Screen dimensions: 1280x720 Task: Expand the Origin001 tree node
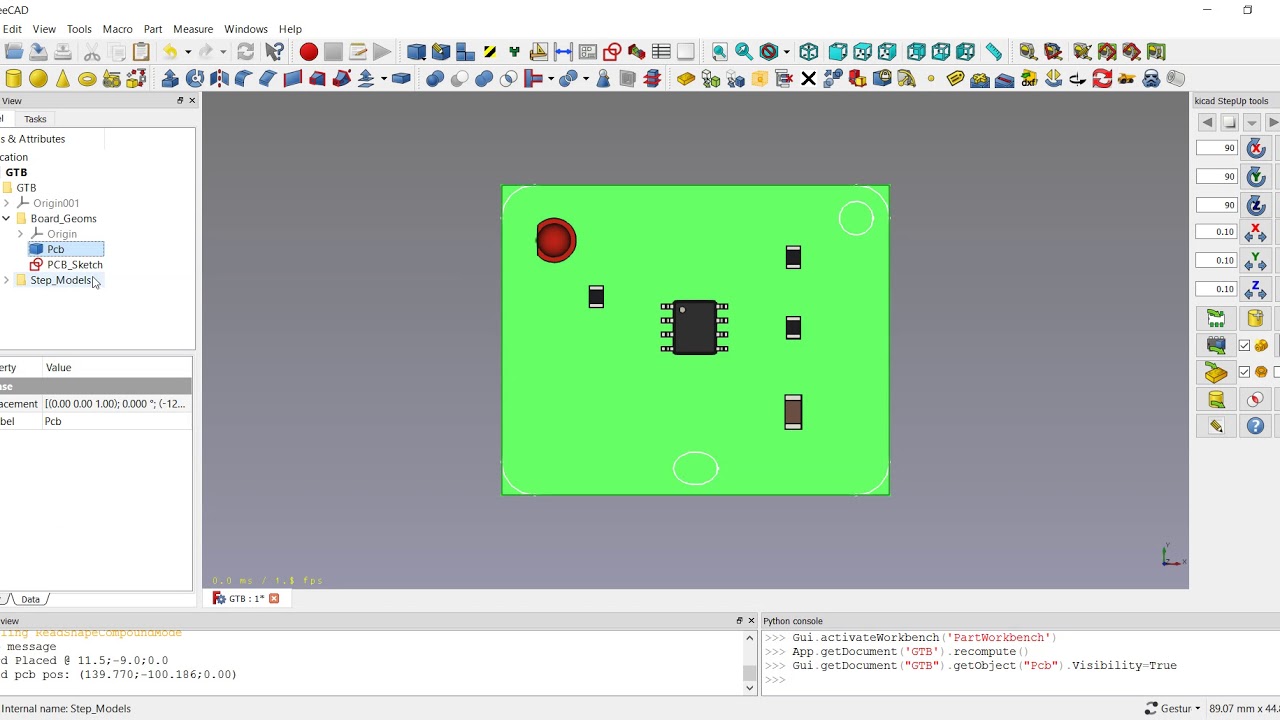[7, 203]
